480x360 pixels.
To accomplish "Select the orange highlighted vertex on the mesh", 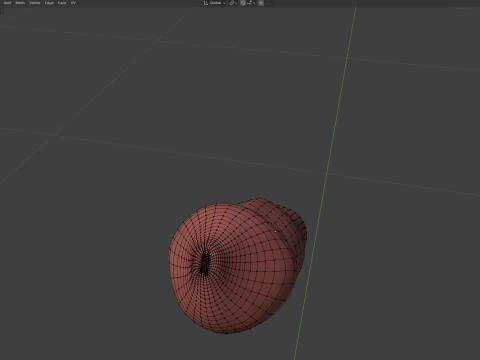I will coord(275,231).
